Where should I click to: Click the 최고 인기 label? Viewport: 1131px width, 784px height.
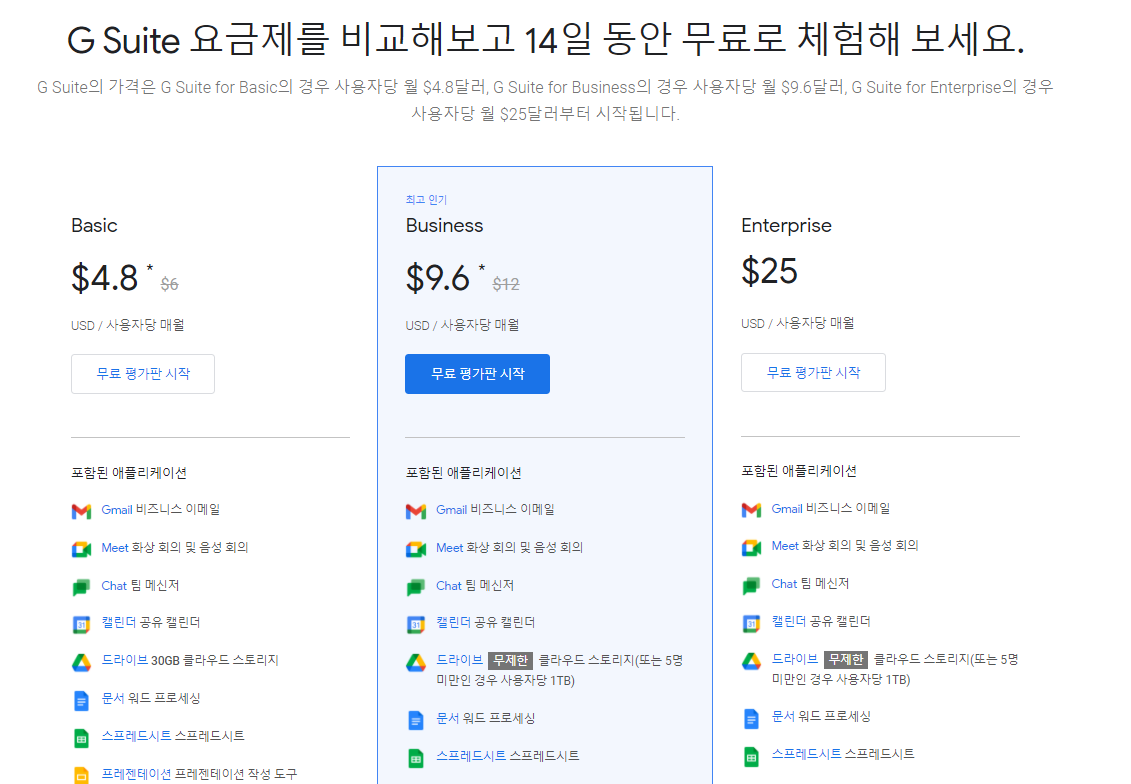point(426,200)
